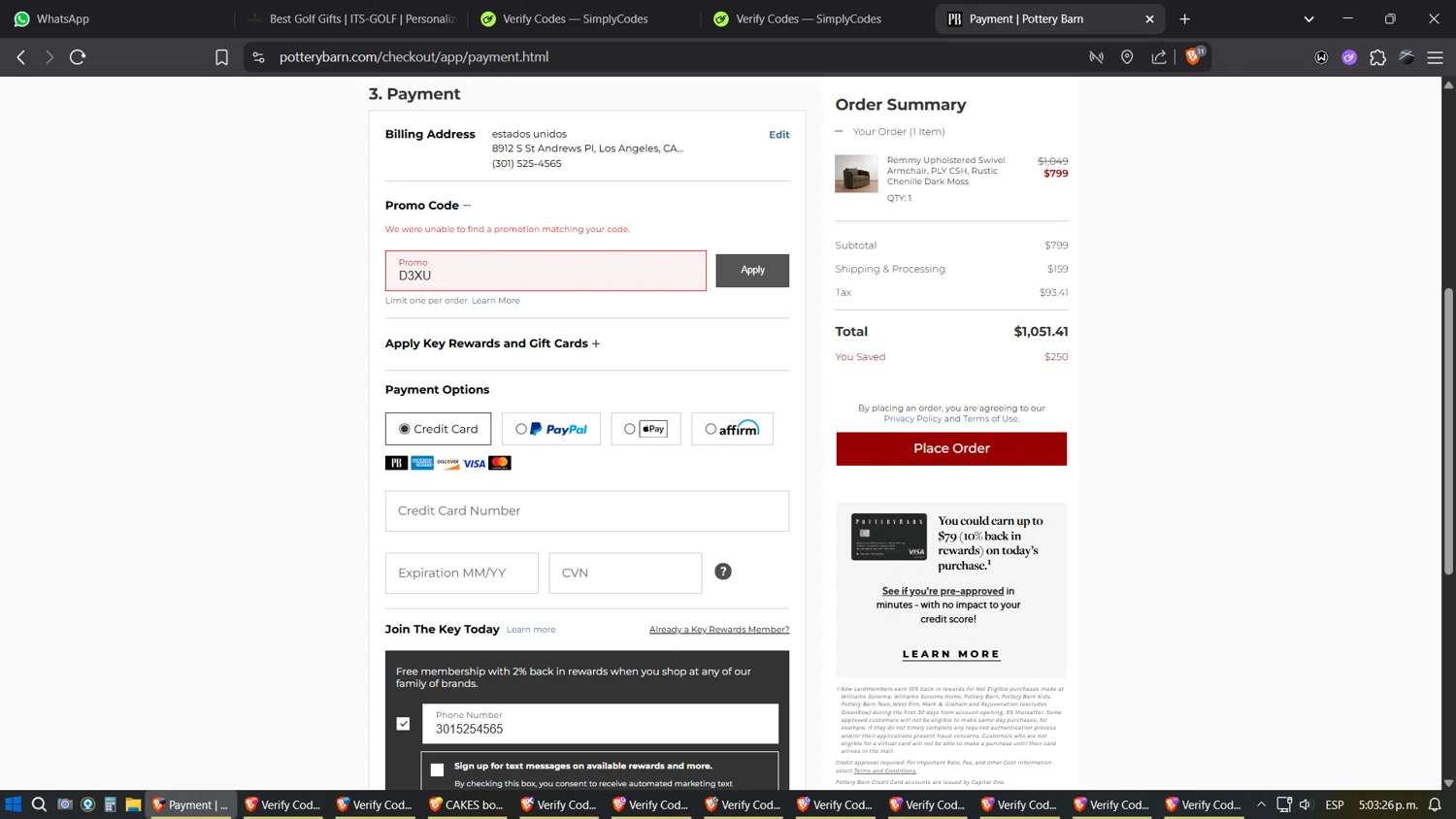Click the address bar URL

click(x=414, y=57)
